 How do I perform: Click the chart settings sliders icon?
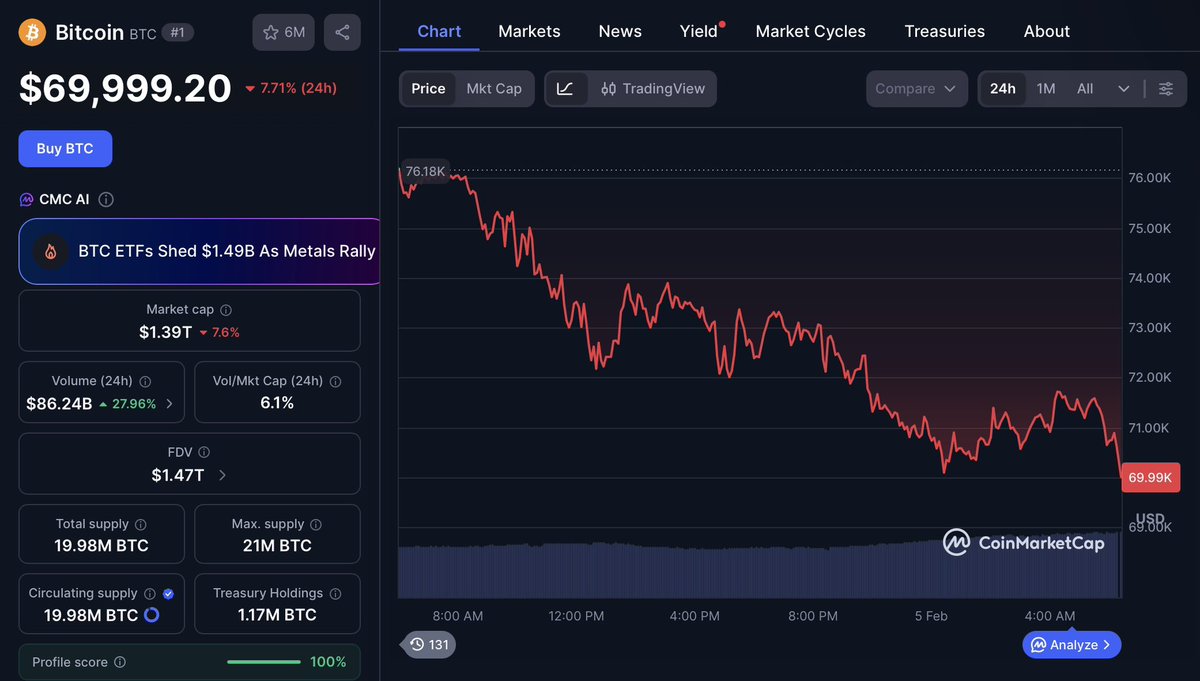1166,88
